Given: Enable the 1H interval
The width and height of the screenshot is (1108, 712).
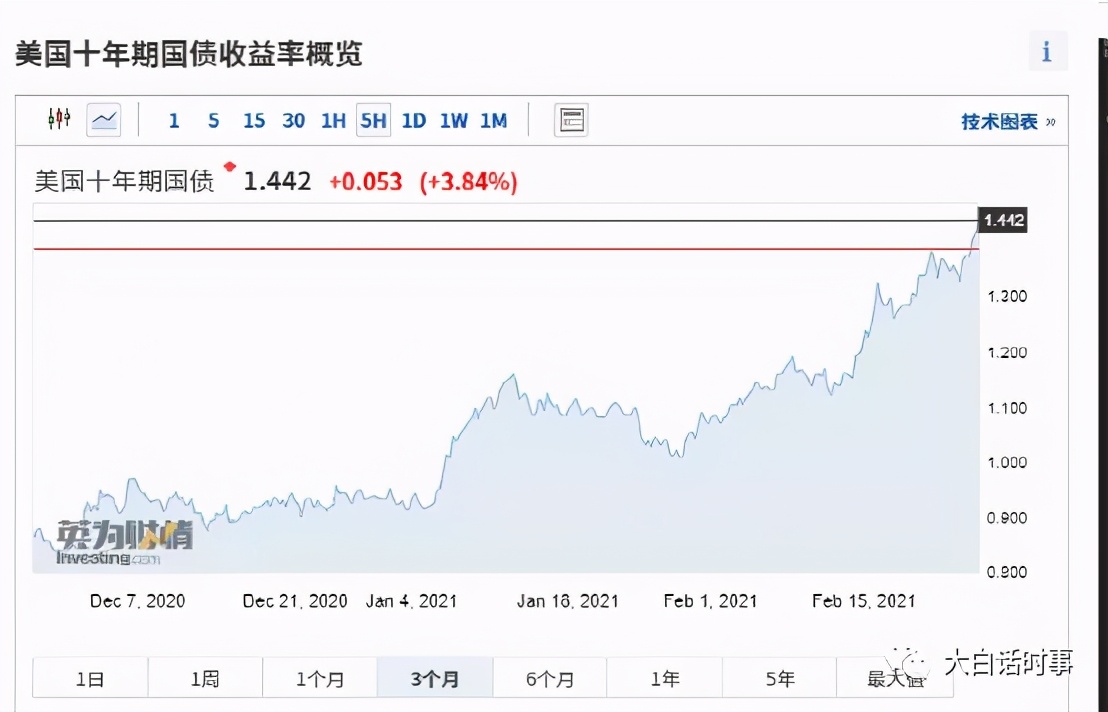Looking at the screenshot, I should 333,119.
